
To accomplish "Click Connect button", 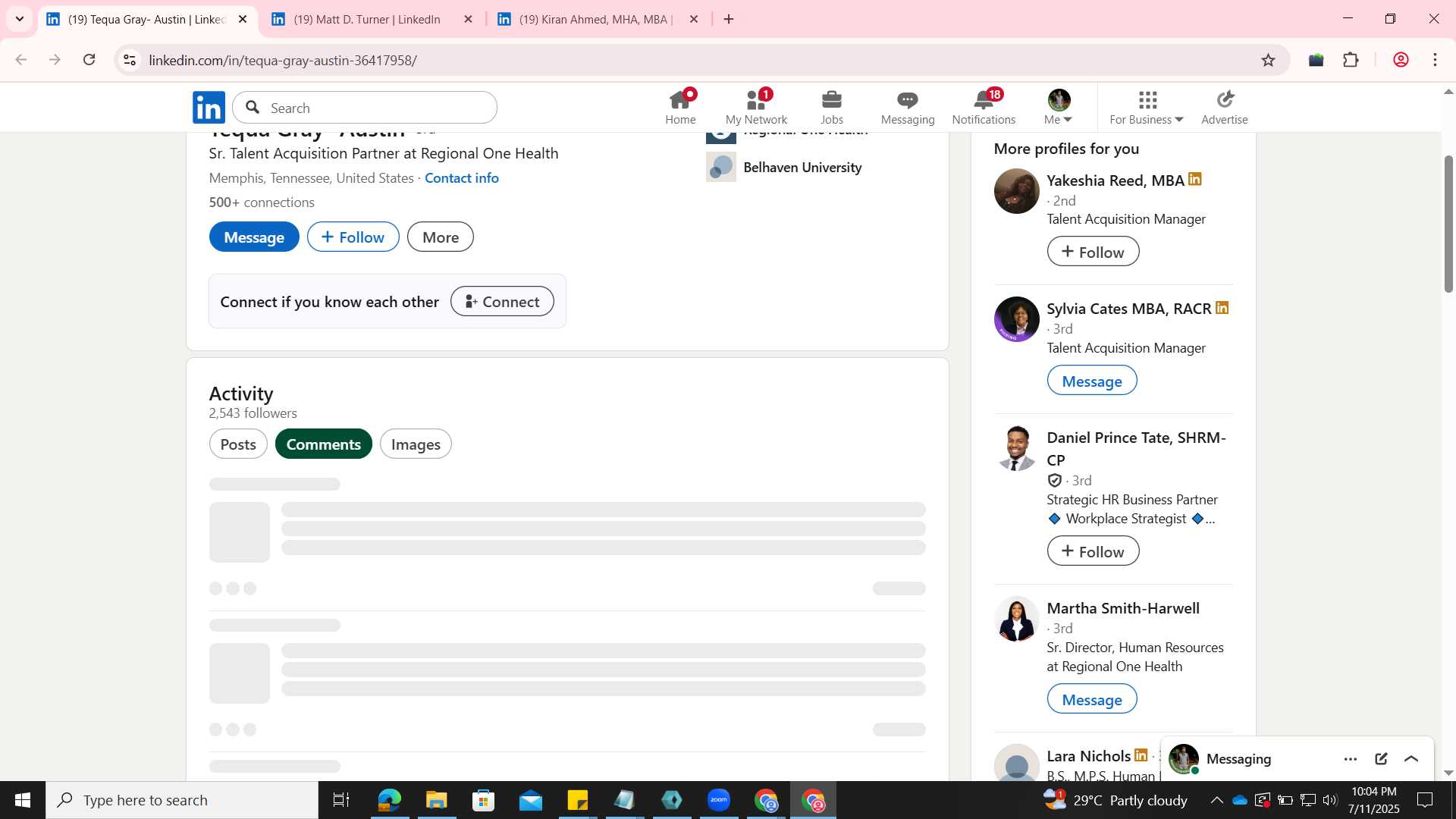I will tap(502, 301).
